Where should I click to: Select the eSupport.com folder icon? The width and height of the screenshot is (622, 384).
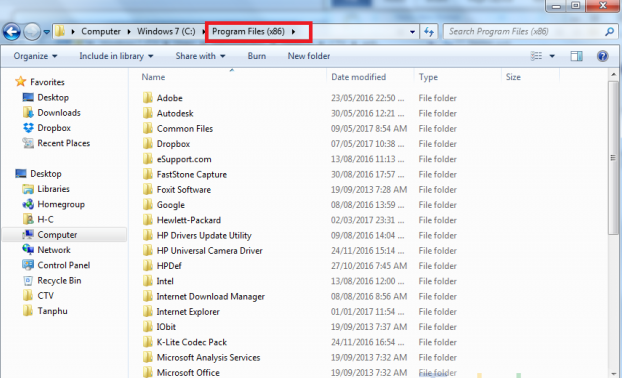coord(148,159)
